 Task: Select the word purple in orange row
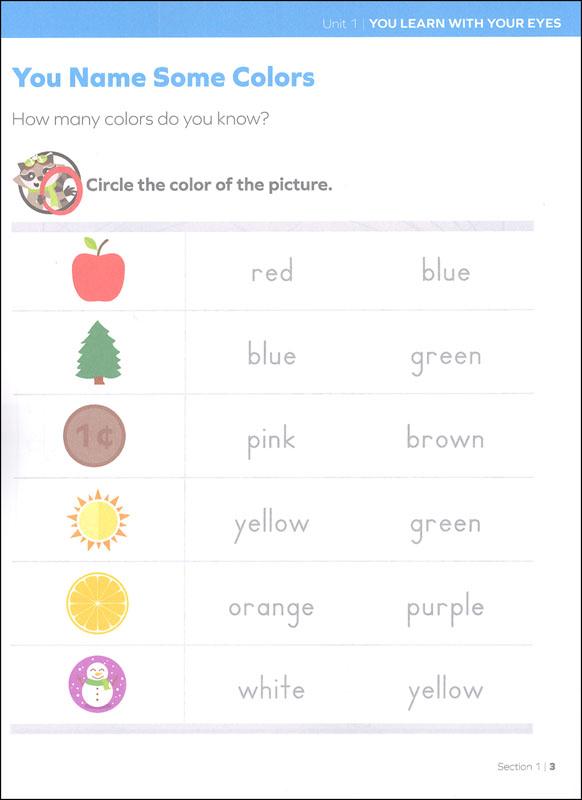click(445, 609)
